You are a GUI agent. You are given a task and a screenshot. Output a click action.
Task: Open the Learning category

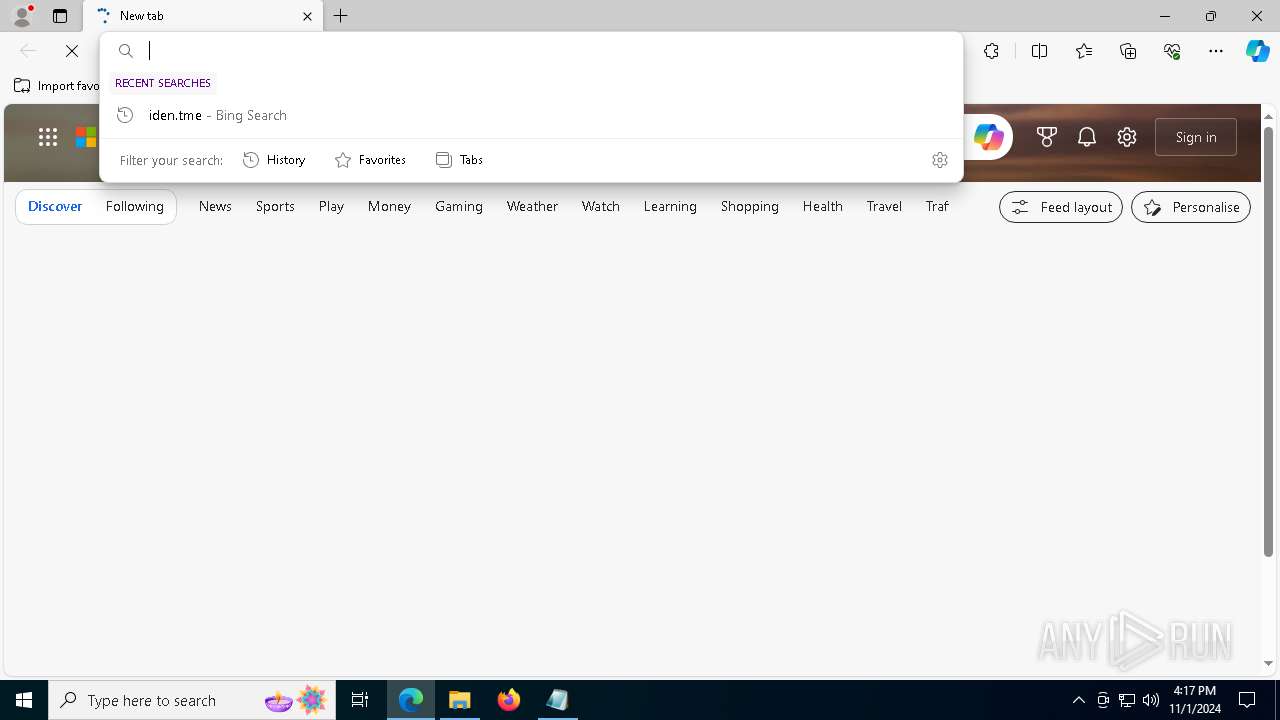(670, 206)
